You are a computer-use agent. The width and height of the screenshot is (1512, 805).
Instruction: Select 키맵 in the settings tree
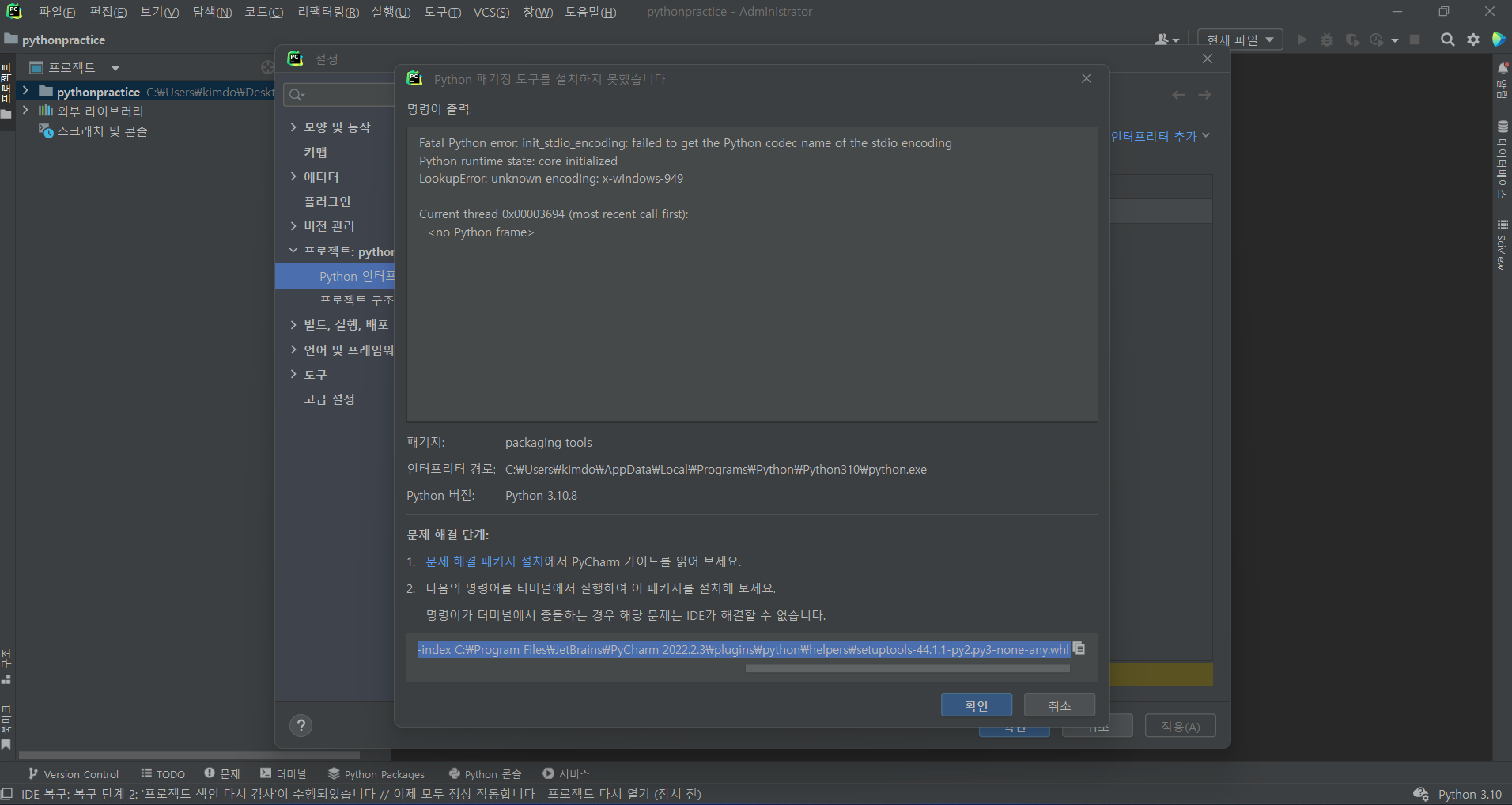[316, 152]
